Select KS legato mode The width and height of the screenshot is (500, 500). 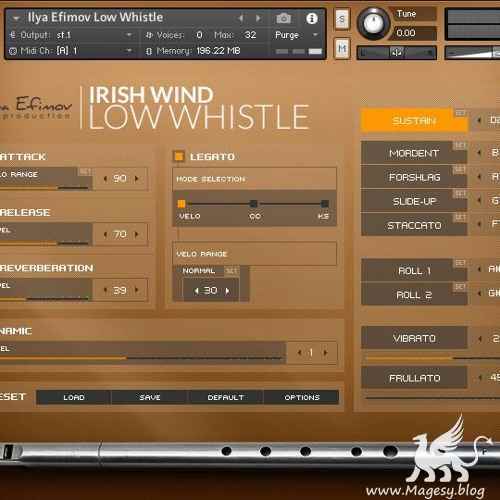pos(324,204)
